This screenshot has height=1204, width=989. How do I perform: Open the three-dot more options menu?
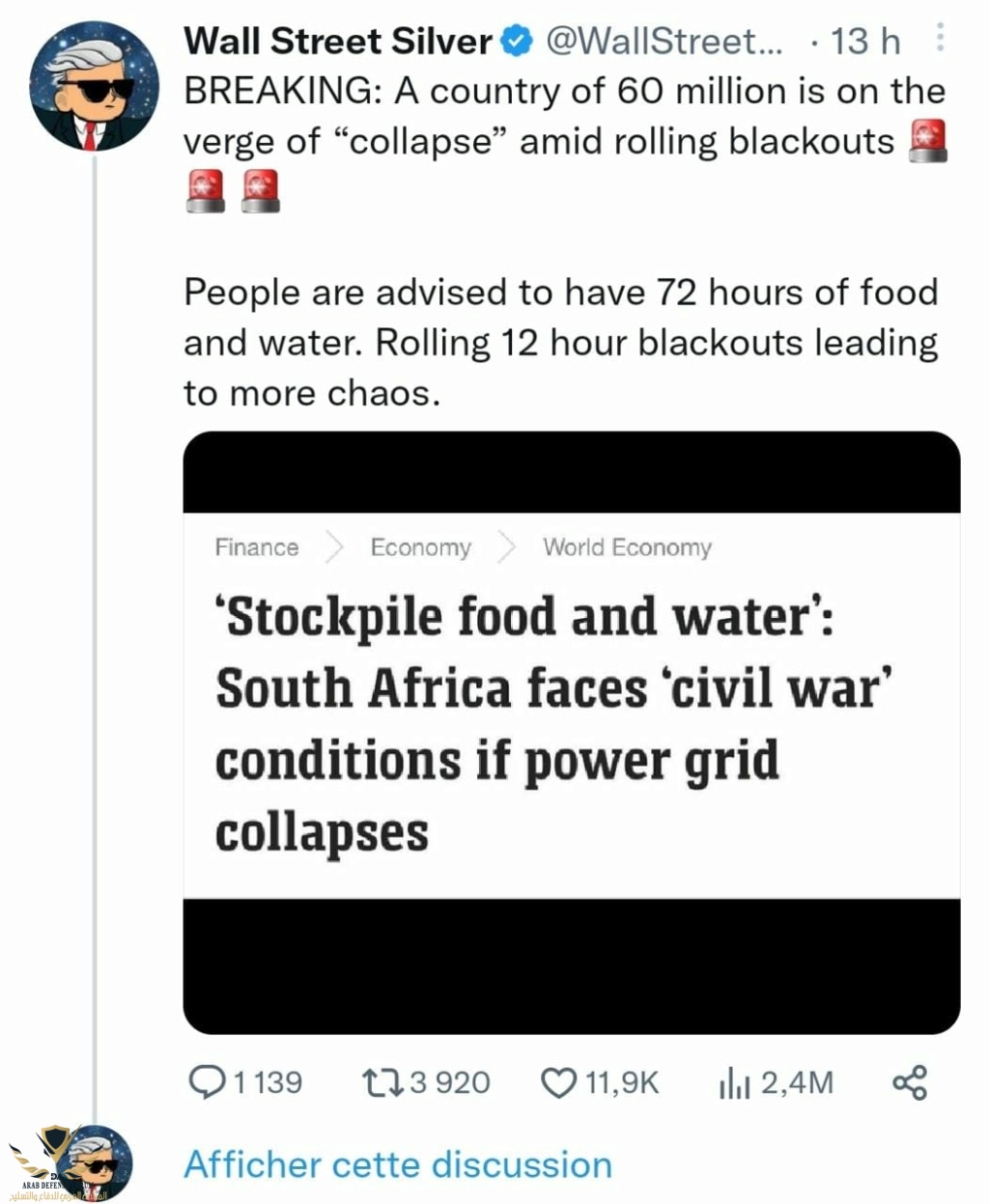[940, 39]
